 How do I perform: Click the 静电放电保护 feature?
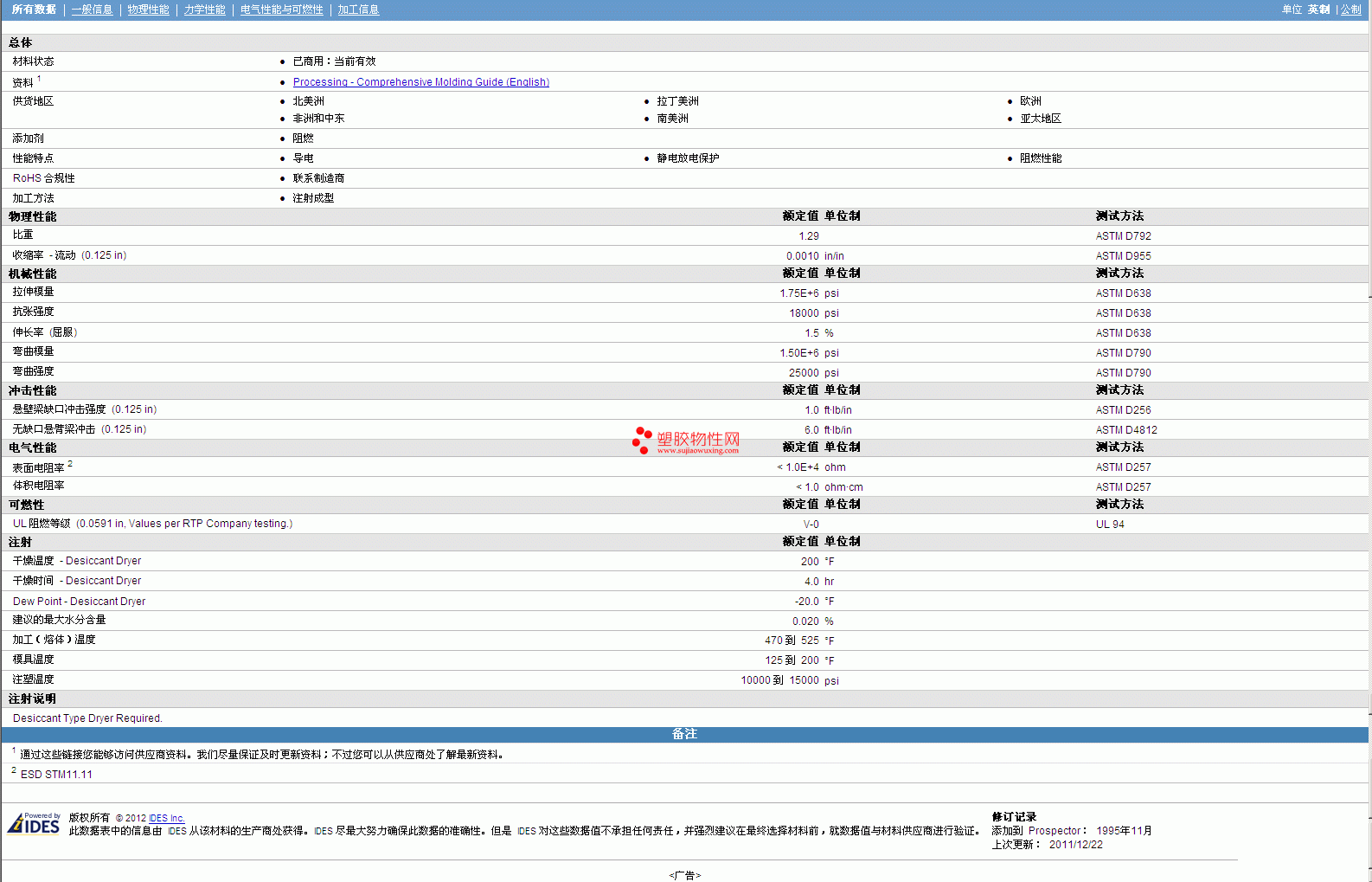(688, 158)
